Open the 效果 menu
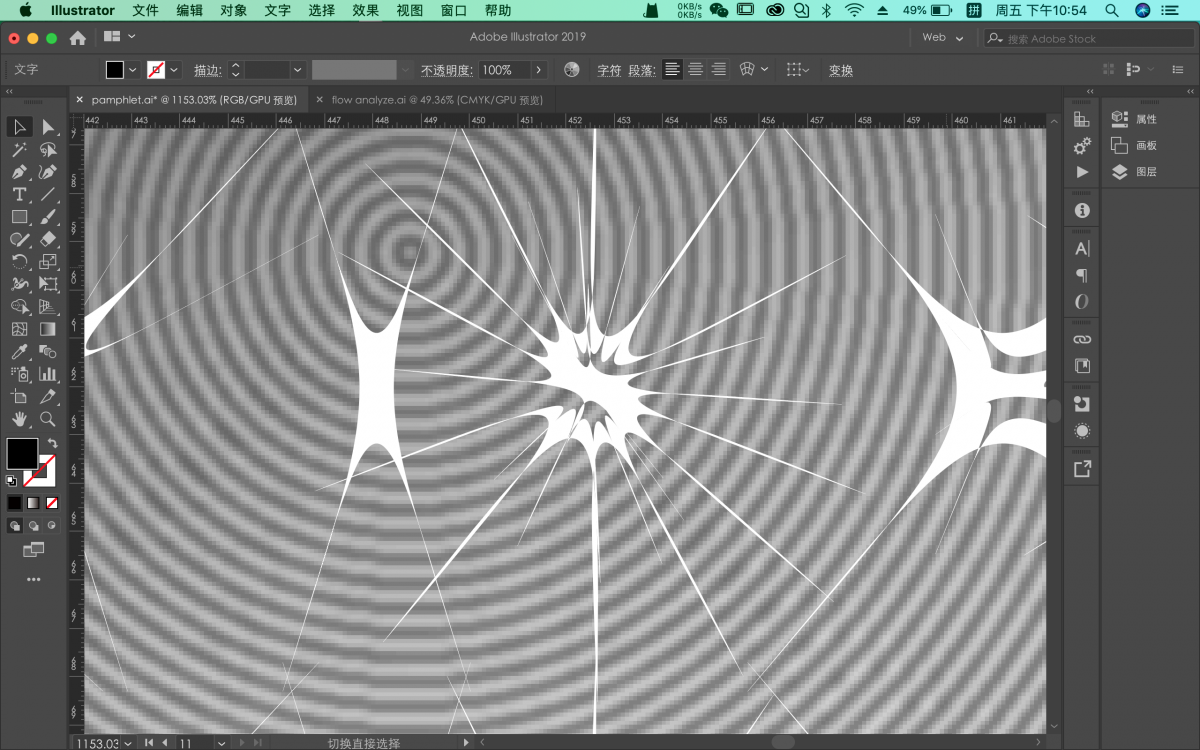 (x=366, y=10)
